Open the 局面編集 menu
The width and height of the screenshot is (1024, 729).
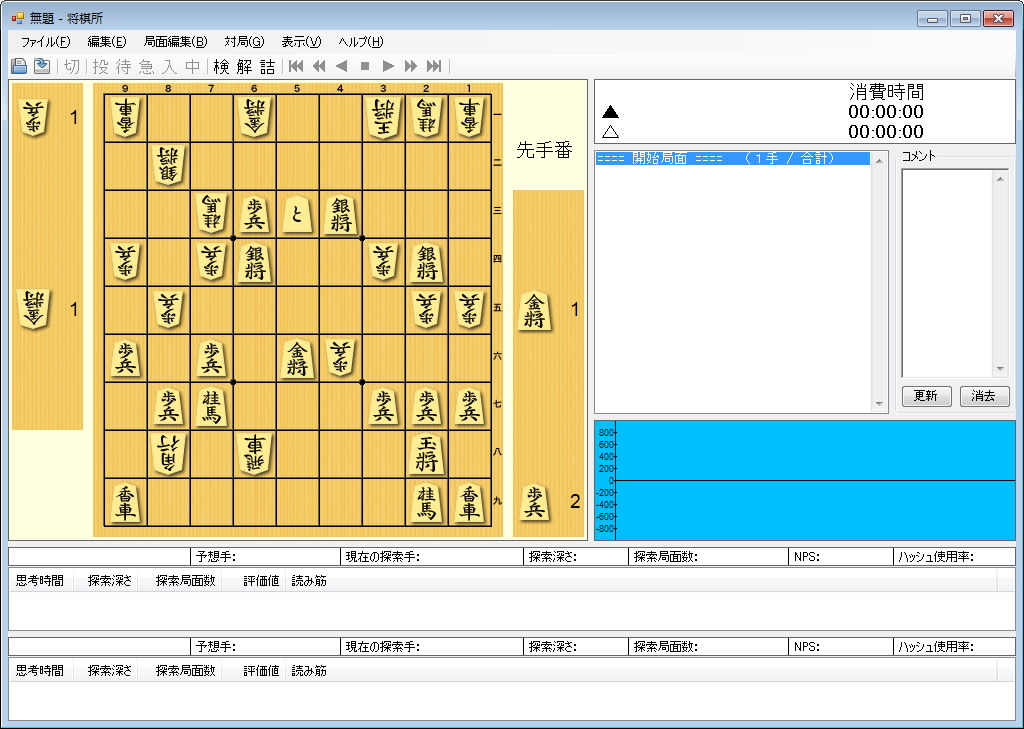point(175,41)
